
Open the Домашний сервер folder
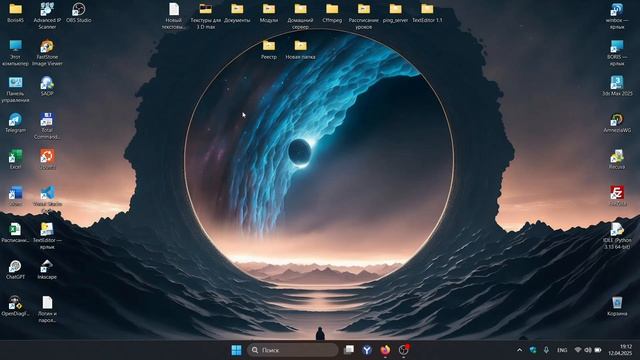click(x=300, y=16)
